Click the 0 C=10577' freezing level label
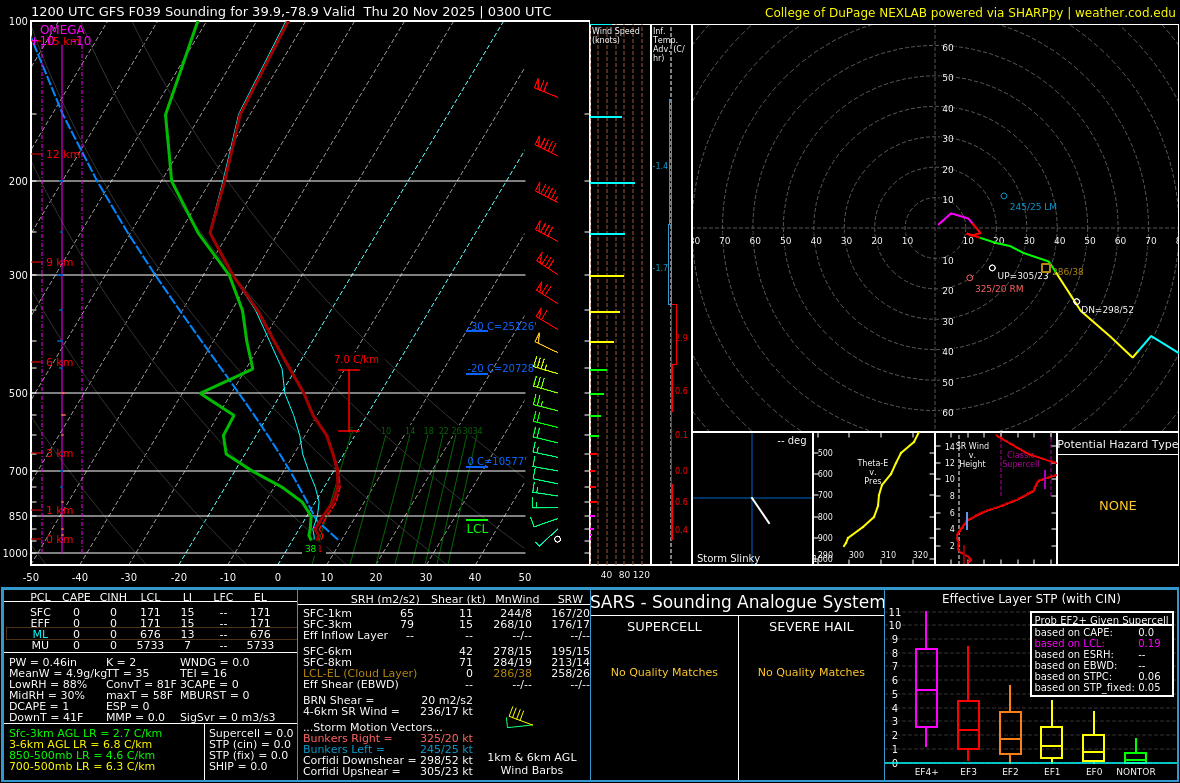The height and width of the screenshot is (783, 1180). coord(497,461)
